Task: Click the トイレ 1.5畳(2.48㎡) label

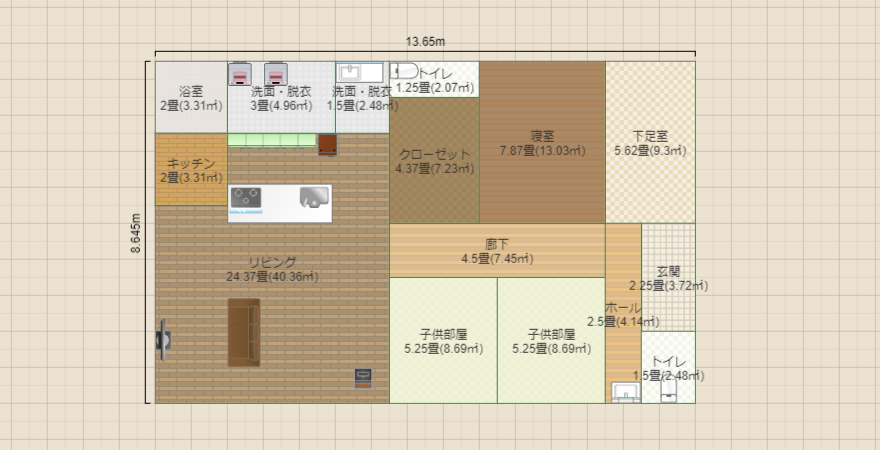Action: coord(668,369)
